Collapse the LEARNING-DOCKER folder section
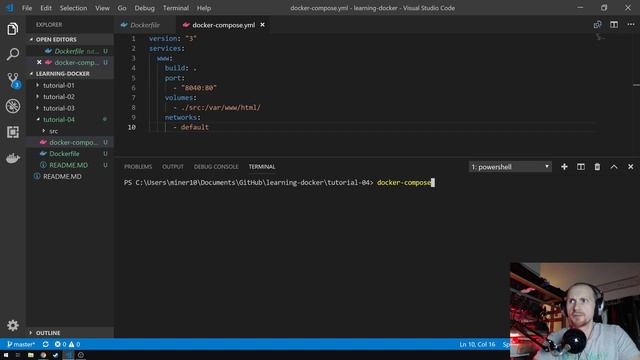Viewport: 640px width, 360px height. [x=70, y=73]
